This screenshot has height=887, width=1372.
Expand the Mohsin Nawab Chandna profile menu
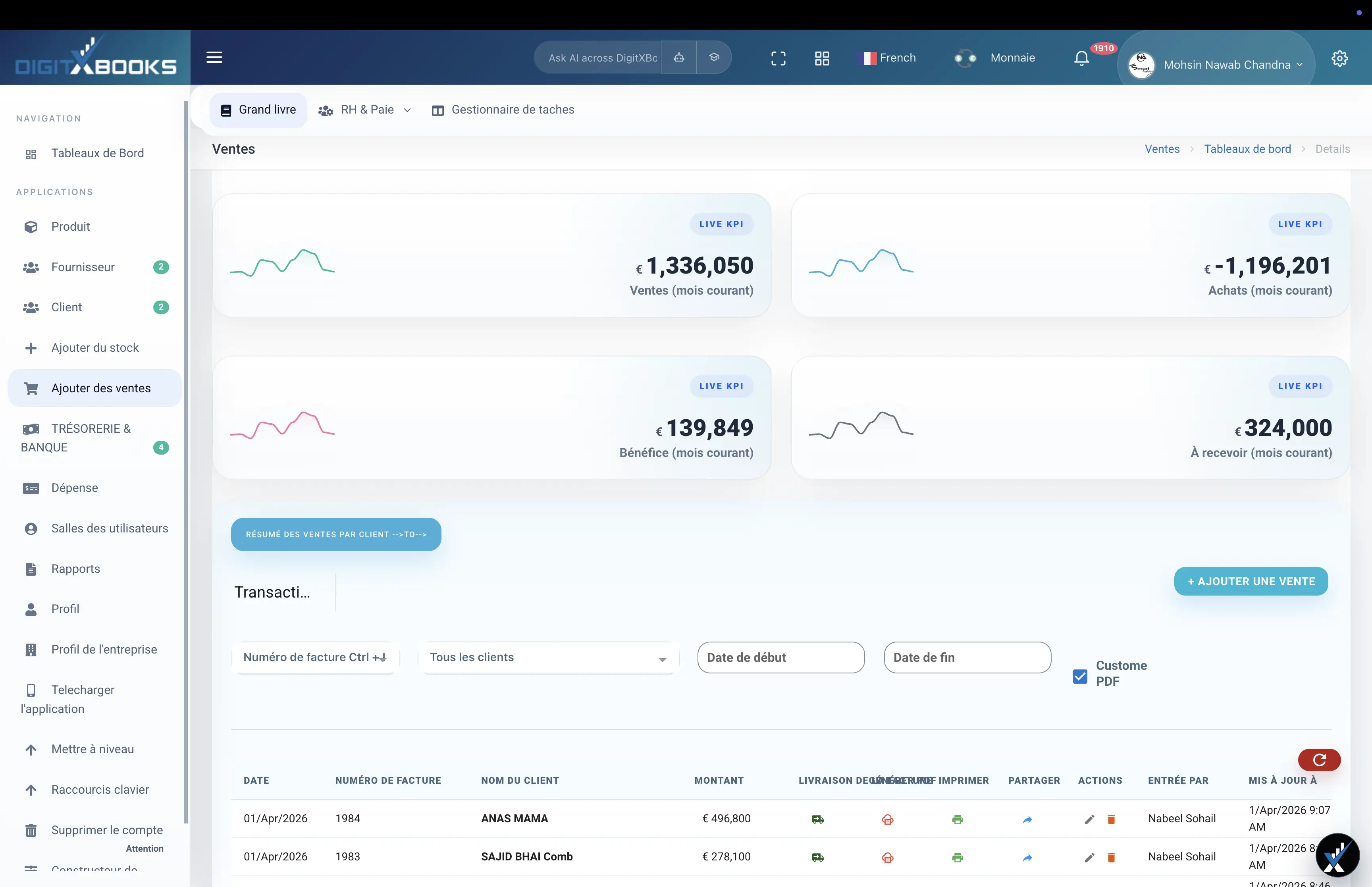point(1231,64)
